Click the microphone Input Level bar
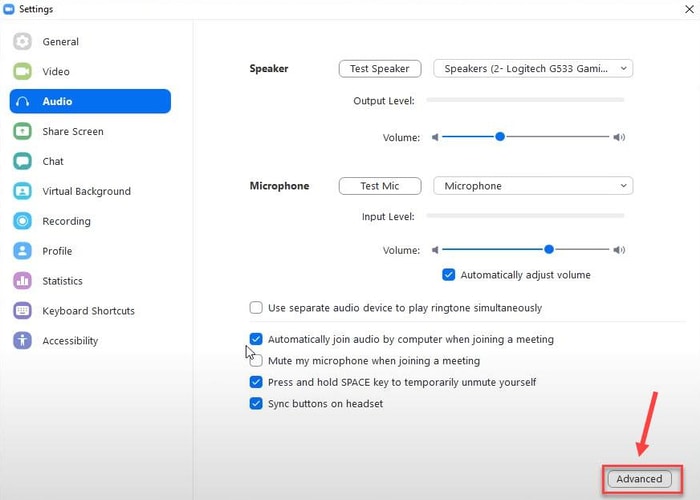The width and height of the screenshot is (700, 500). pos(525,216)
